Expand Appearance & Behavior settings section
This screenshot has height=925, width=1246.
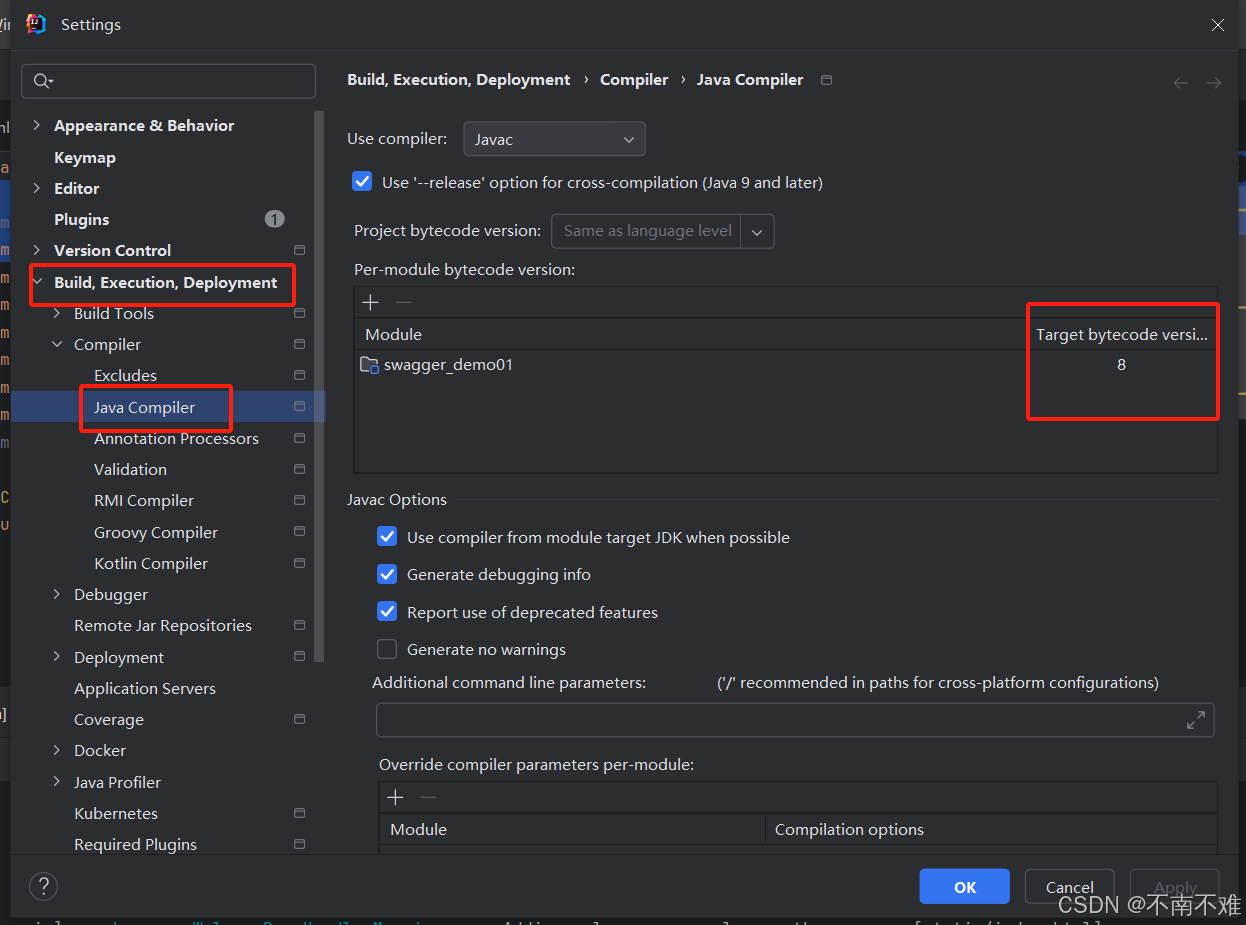(x=37, y=125)
